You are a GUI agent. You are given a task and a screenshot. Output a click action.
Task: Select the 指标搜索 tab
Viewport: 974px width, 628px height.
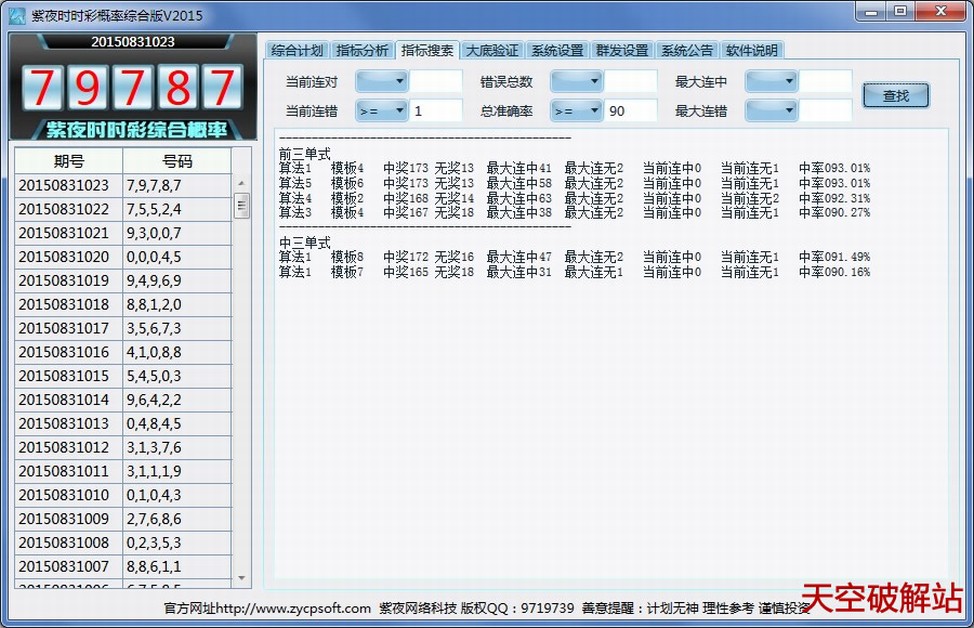click(x=428, y=48)
